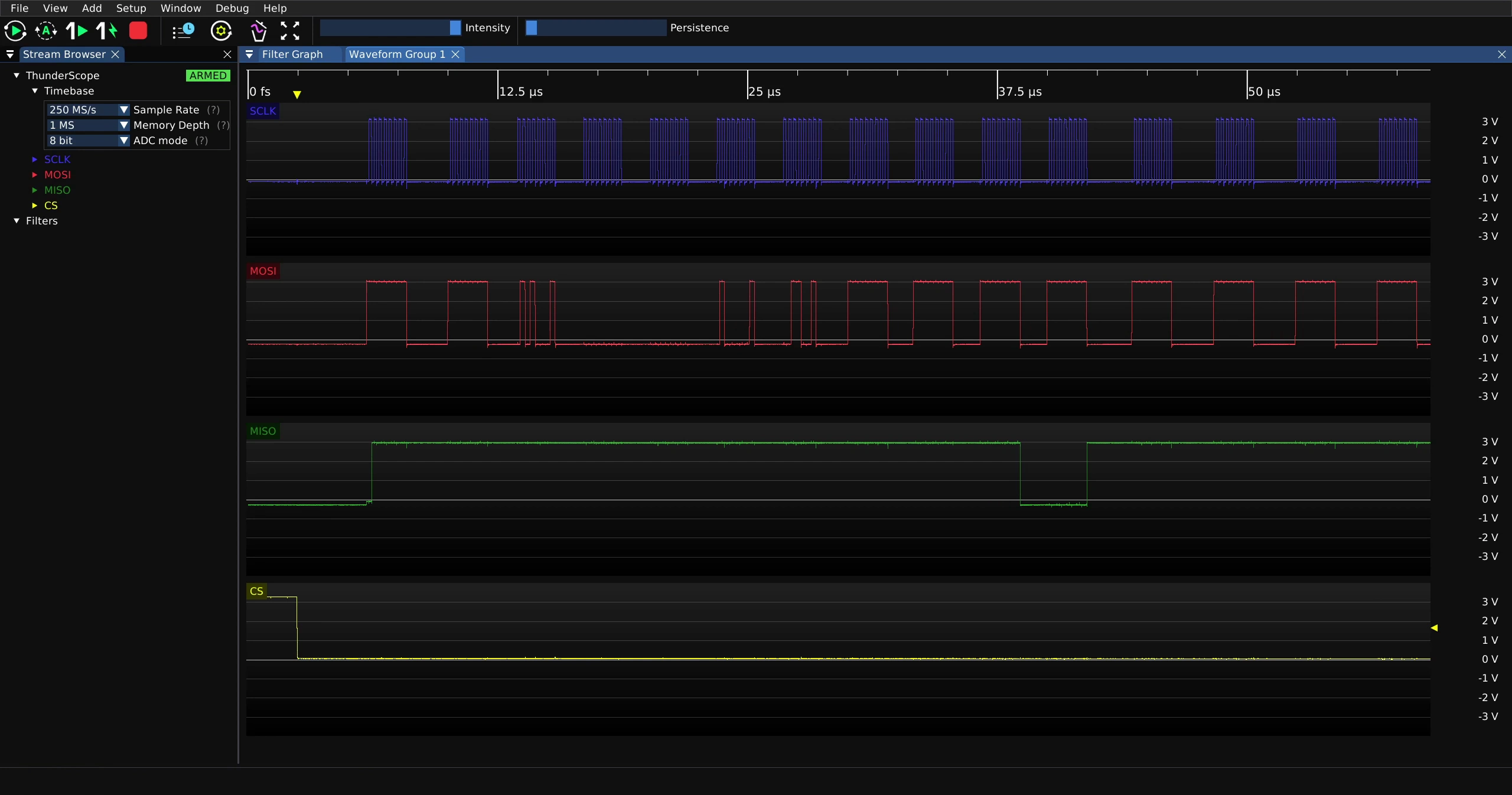
Task: Start the normal trigger run button
Action: (15, 31)
